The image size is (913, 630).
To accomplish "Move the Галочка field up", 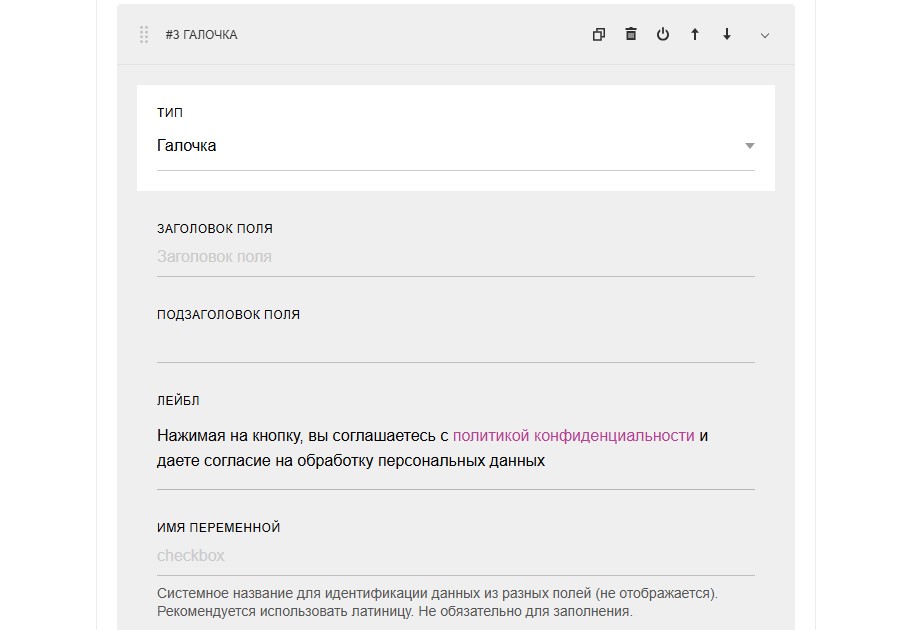I will 695,35.
